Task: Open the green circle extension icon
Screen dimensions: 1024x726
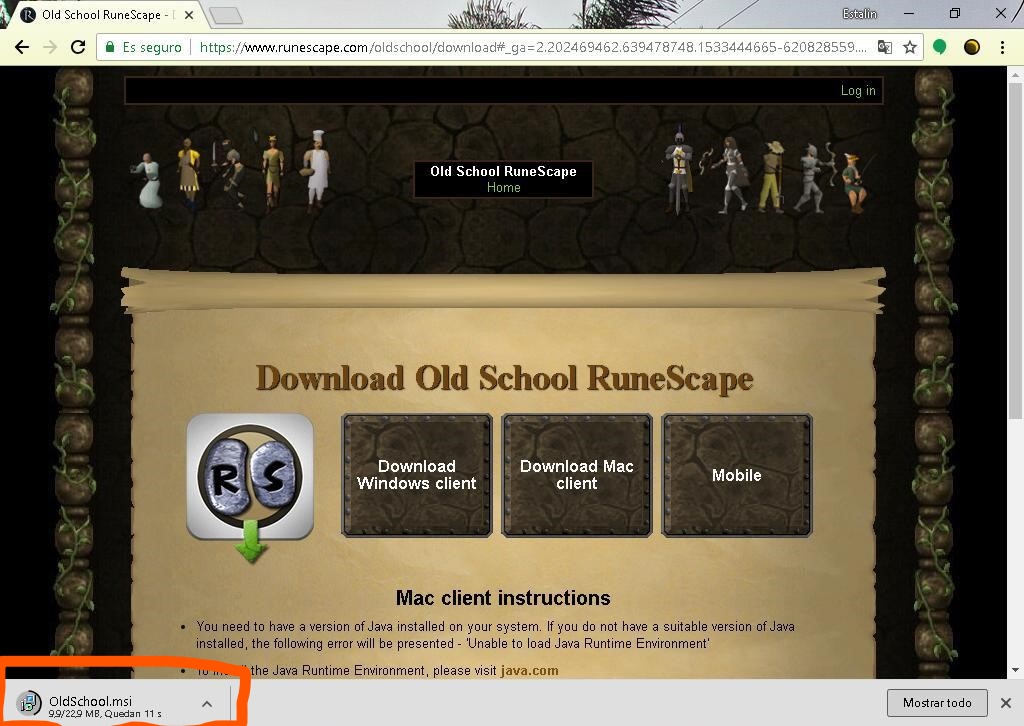Action: (940, 47)
